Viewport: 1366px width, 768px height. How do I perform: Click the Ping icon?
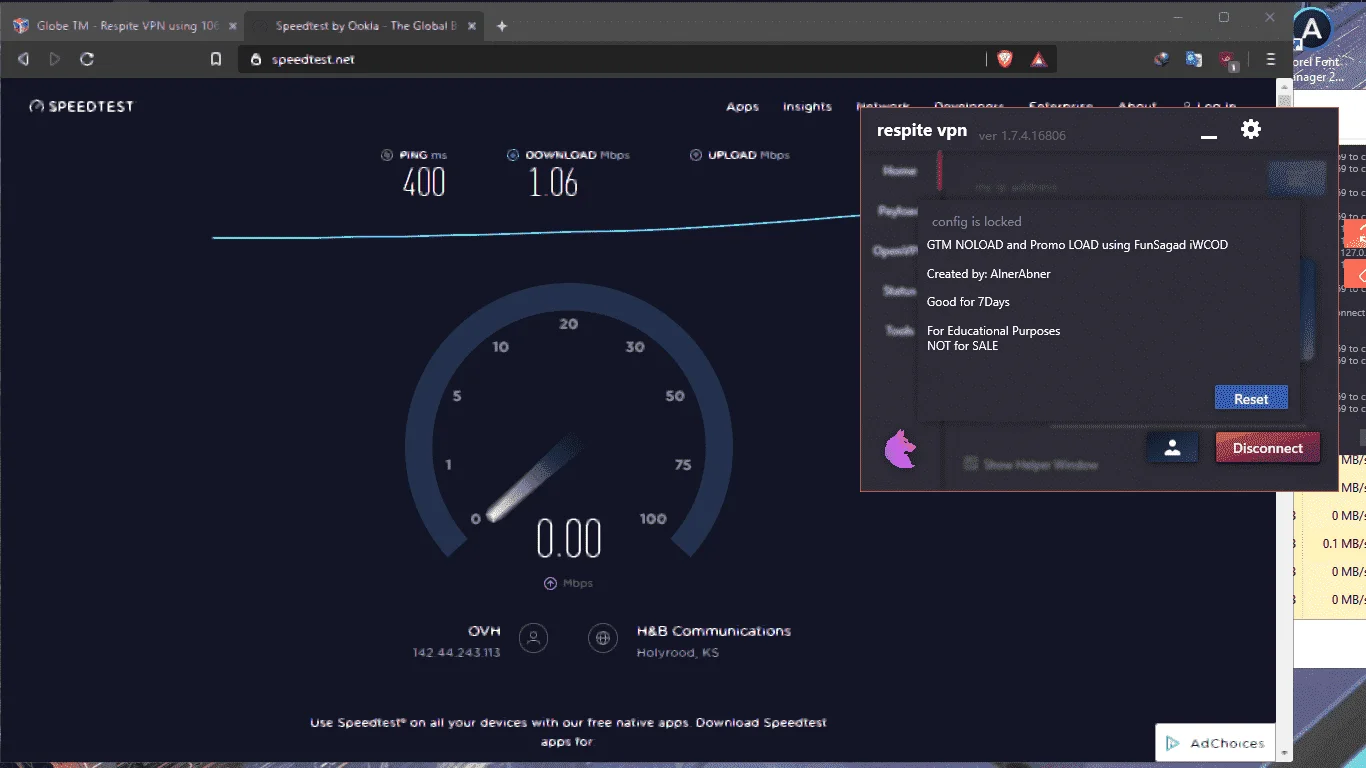[x=387, y=155]
